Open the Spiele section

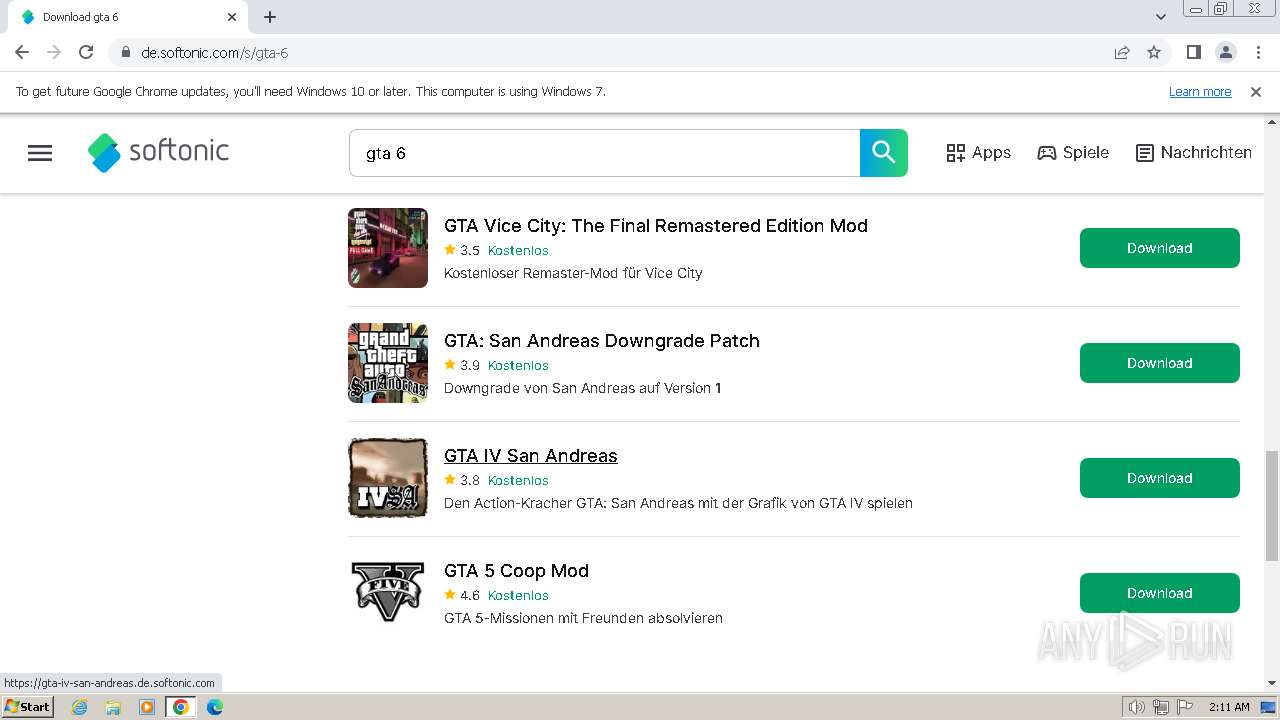click(x=1073, y=153)
